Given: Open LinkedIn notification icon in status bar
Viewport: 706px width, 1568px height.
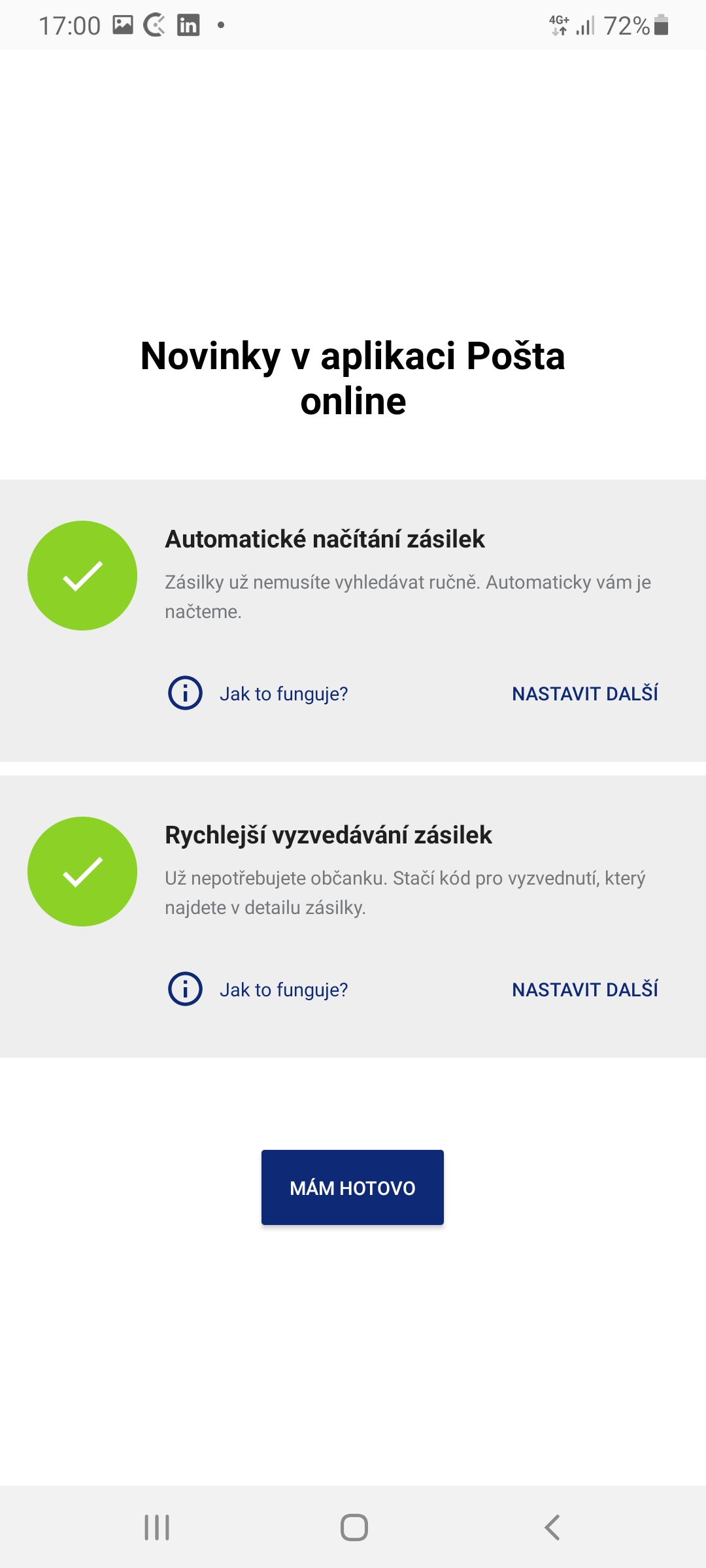Looking at the screenshot, I should 188,25.
